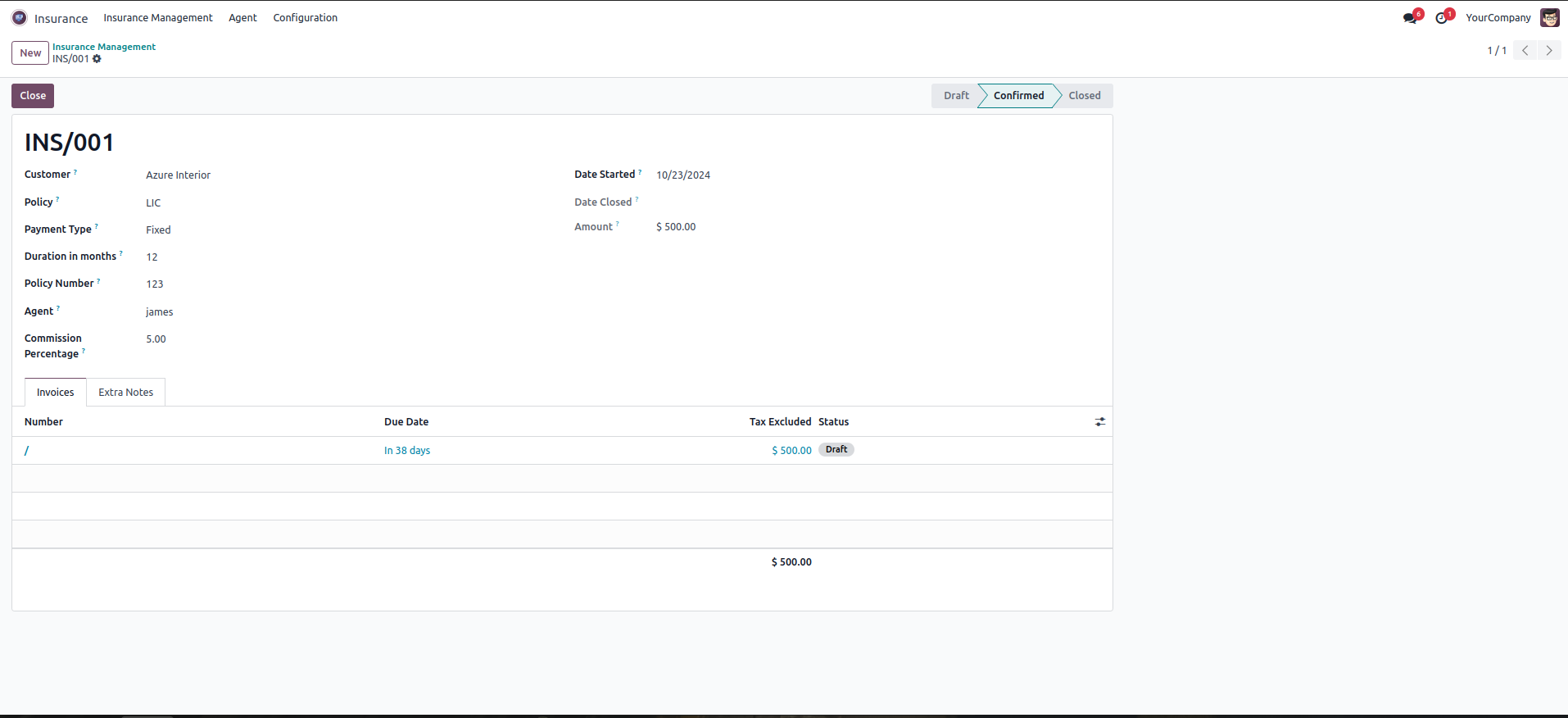This screenshot has width=1568, height=718.
Task: Show Duration in months help icon
Action: [121, 253]
